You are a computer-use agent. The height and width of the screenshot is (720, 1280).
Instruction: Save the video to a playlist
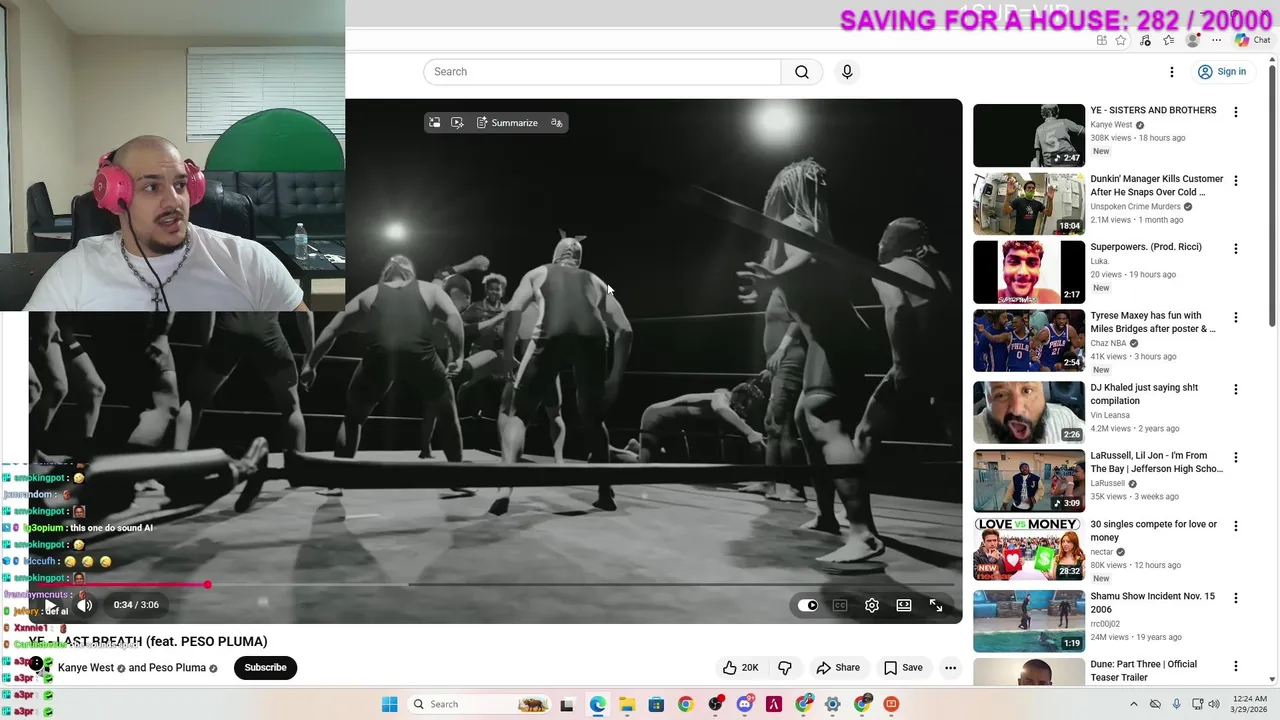[903, 668]
